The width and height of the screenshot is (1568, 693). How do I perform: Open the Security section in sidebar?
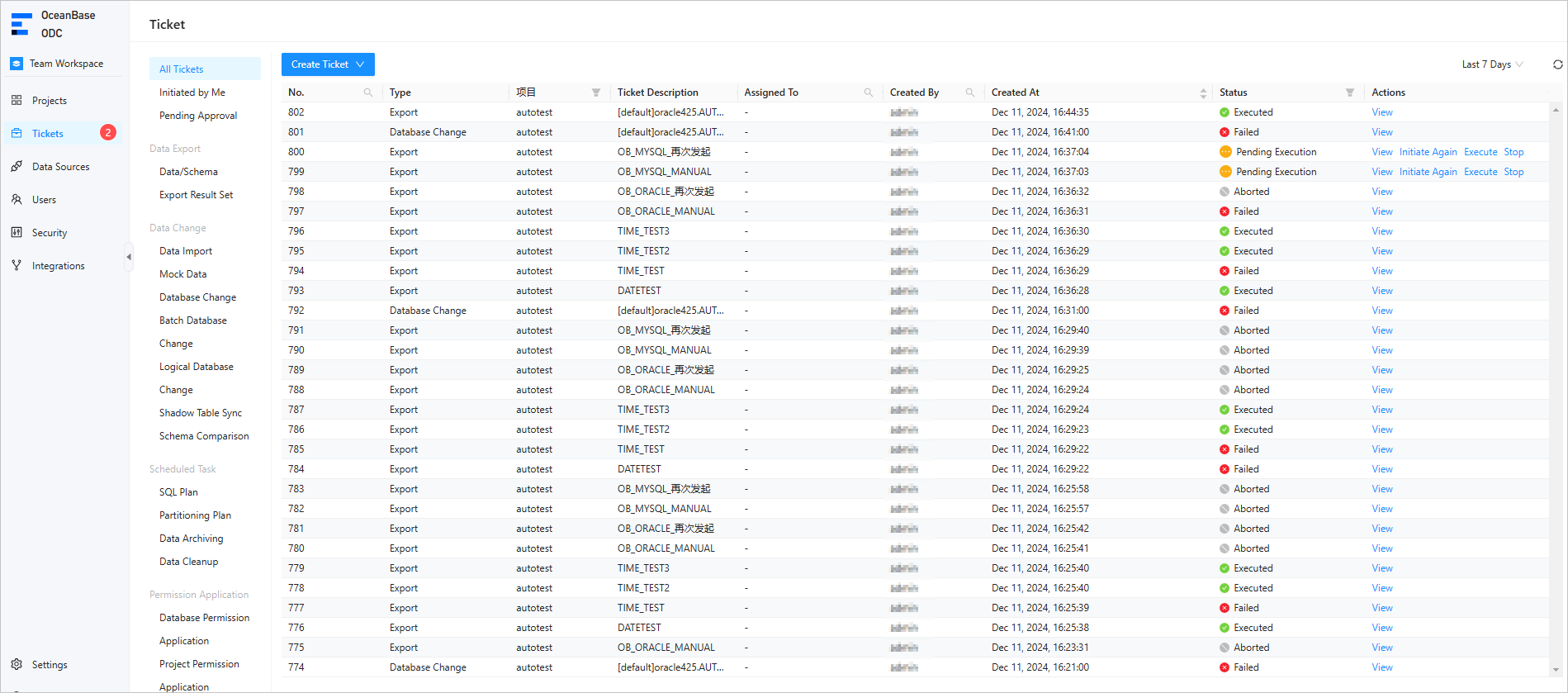[50, 233]
